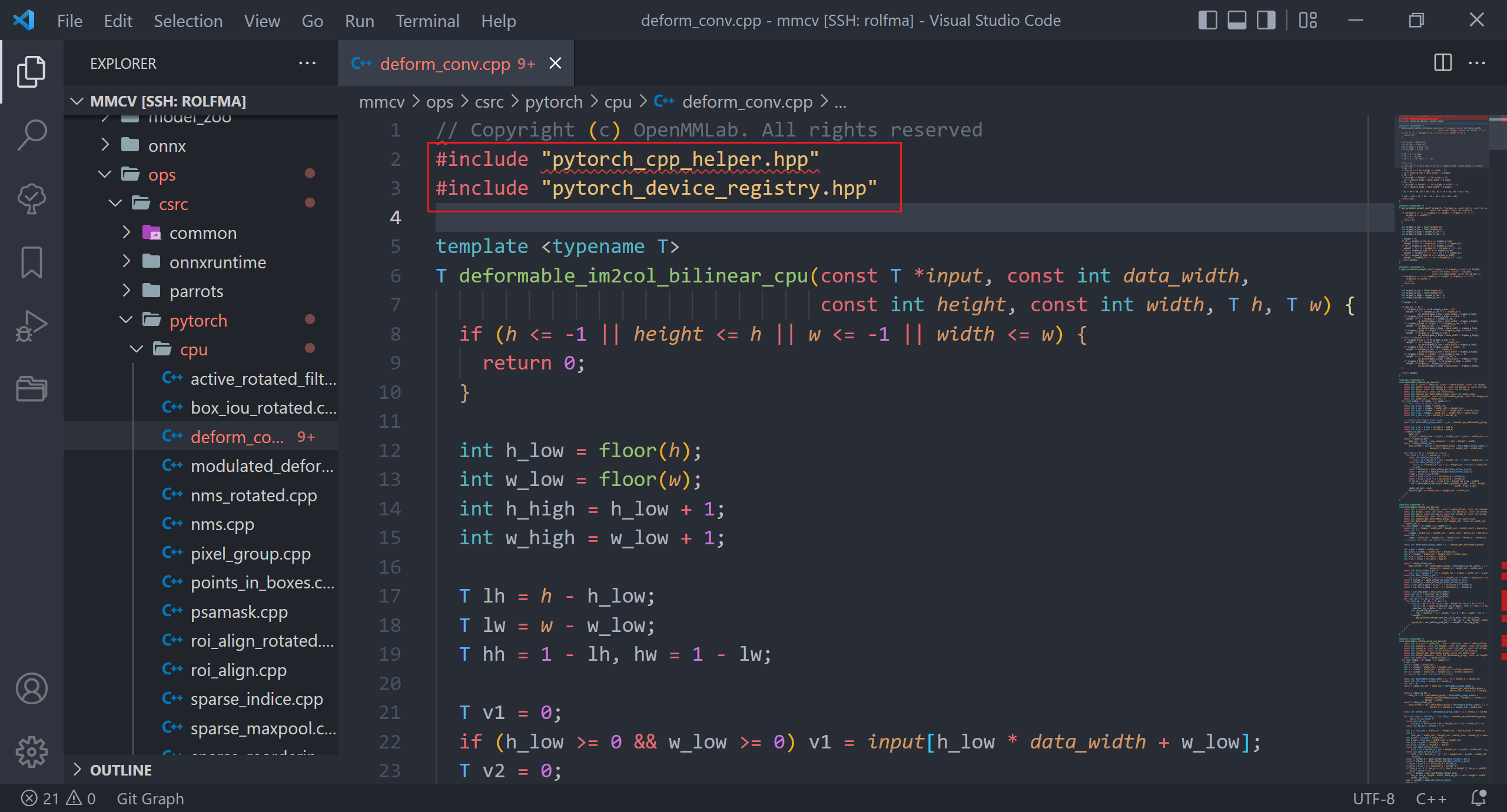Toggle the Secondary Side Bar visibility
The width and height of the screenshot is (1507, 812).
1266,21
